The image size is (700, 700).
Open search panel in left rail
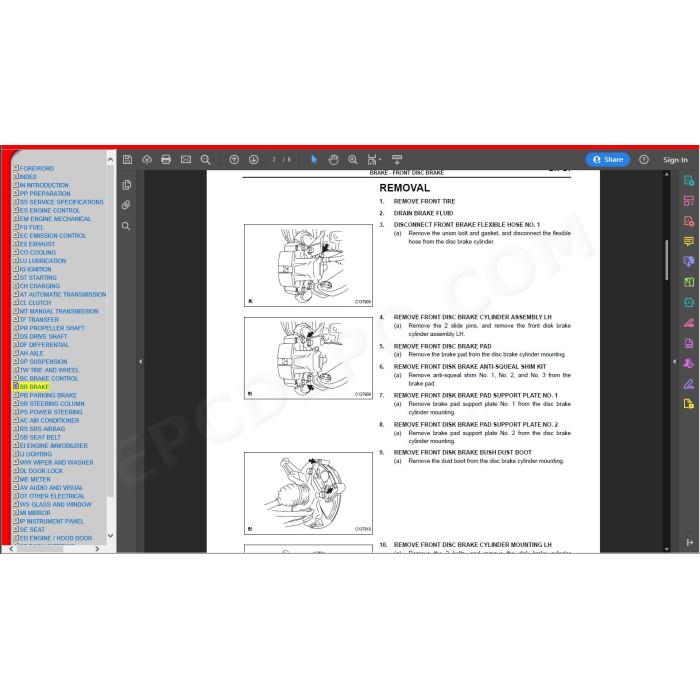tap(126, 226)
